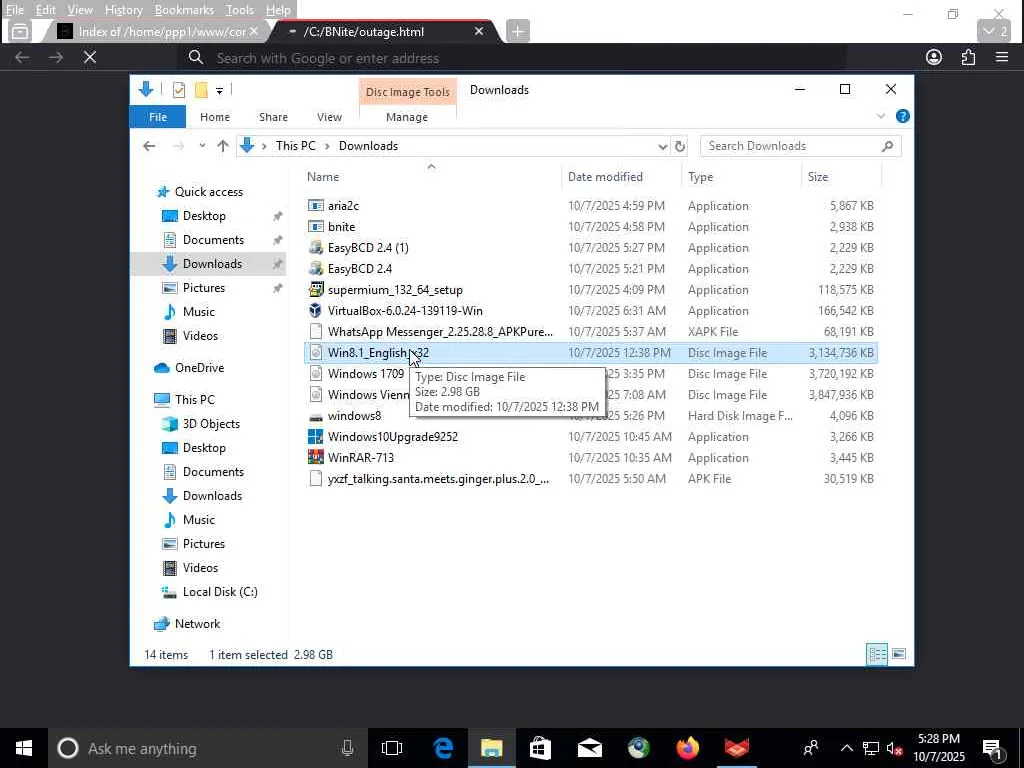Image resolution: width=1024 pixels, height=768 pixels.
Task: Click Properties quick access toolbar icon
Action: pyautogui.click(x=178, y=90)
